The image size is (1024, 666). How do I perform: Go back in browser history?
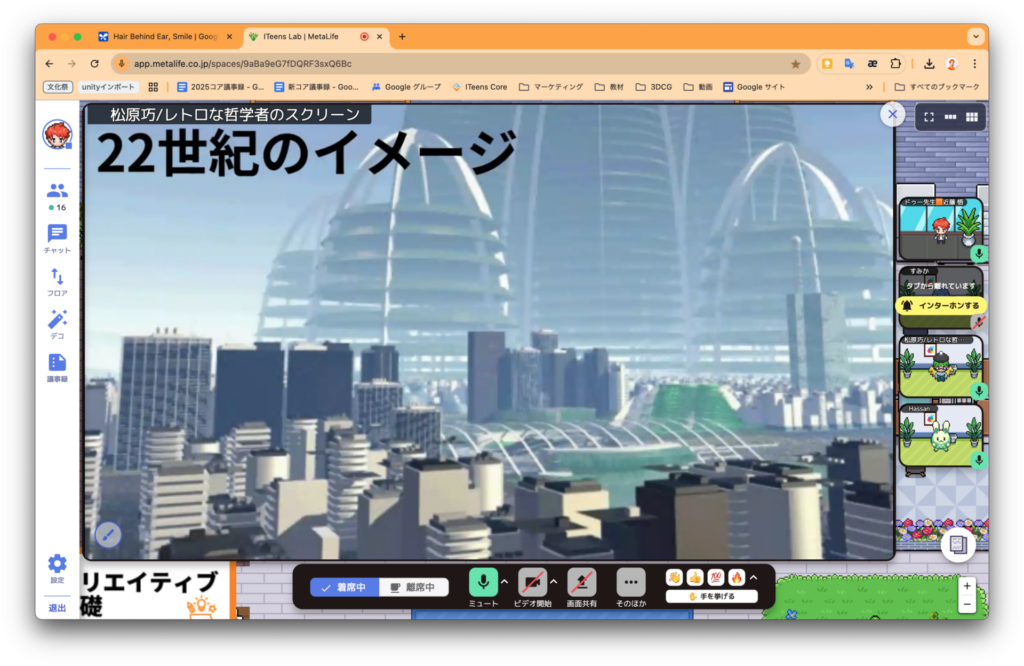pyautogui.click(x=50, y=63)
